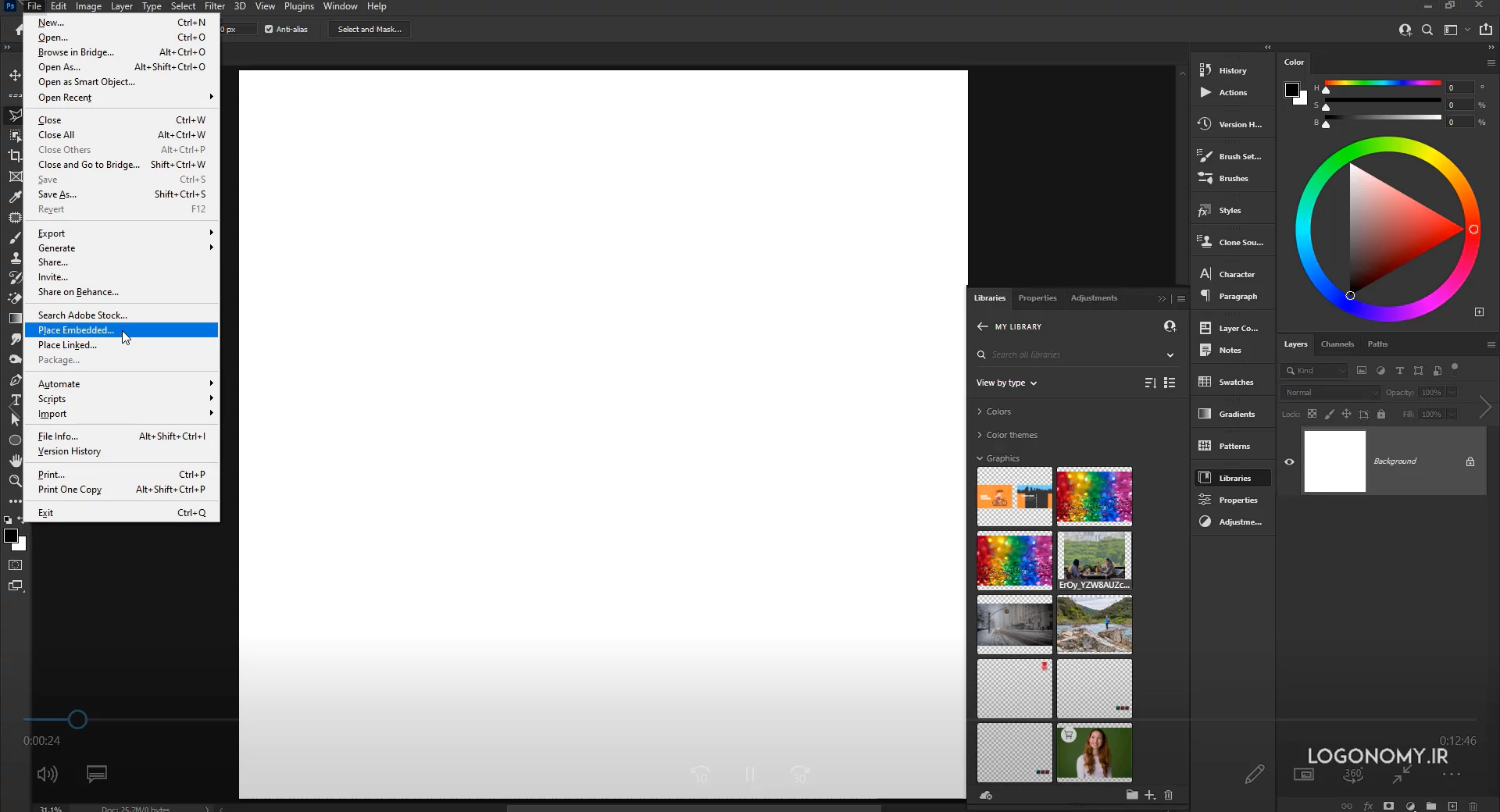Open the Normal blend mode dropdown
The width and height of the screenshot is (1500, 812).
pyautogui.click(x=1330, y=393)
